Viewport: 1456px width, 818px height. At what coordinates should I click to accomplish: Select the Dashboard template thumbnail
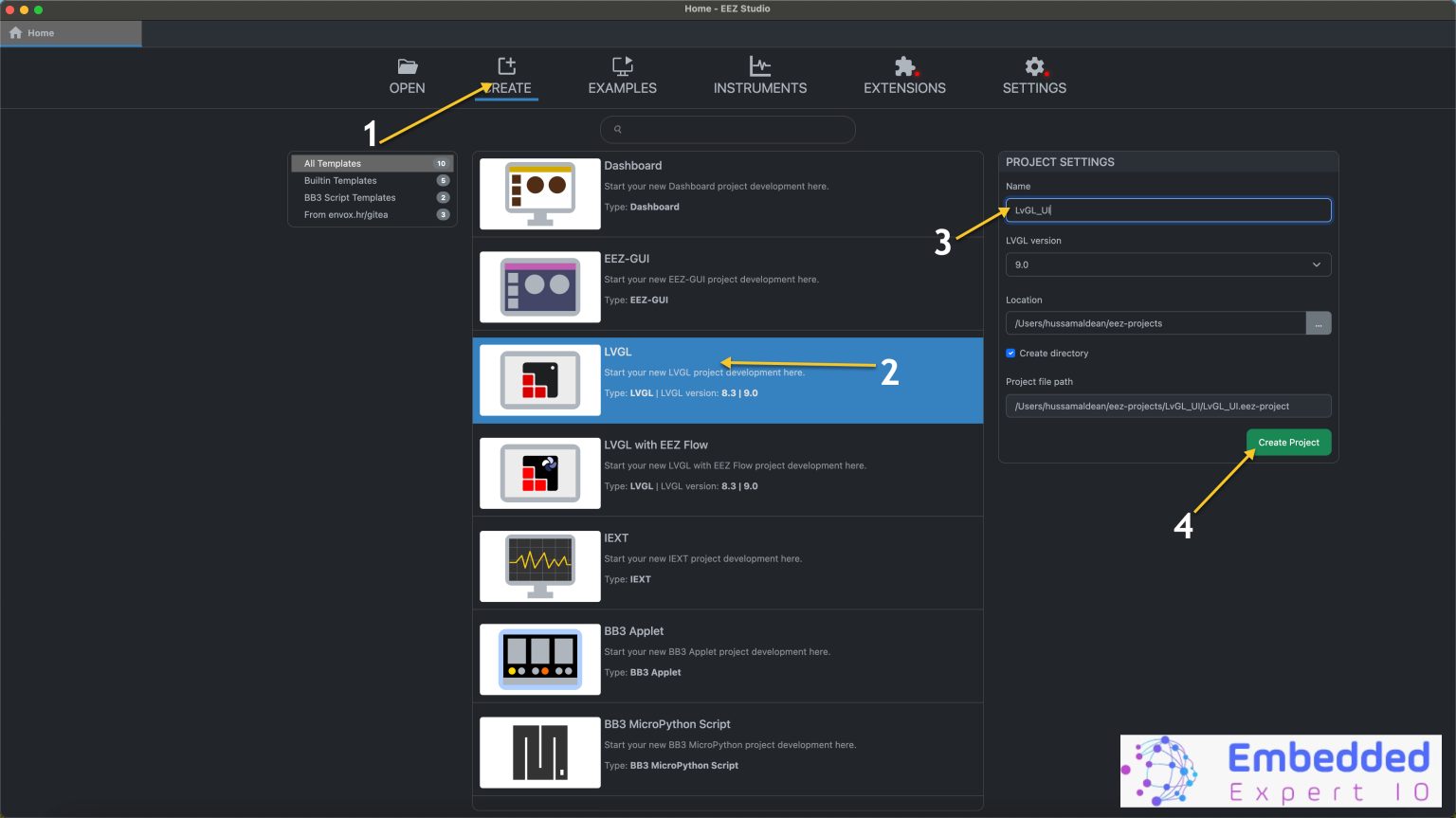pyautogui.click(x=539, y=193)
